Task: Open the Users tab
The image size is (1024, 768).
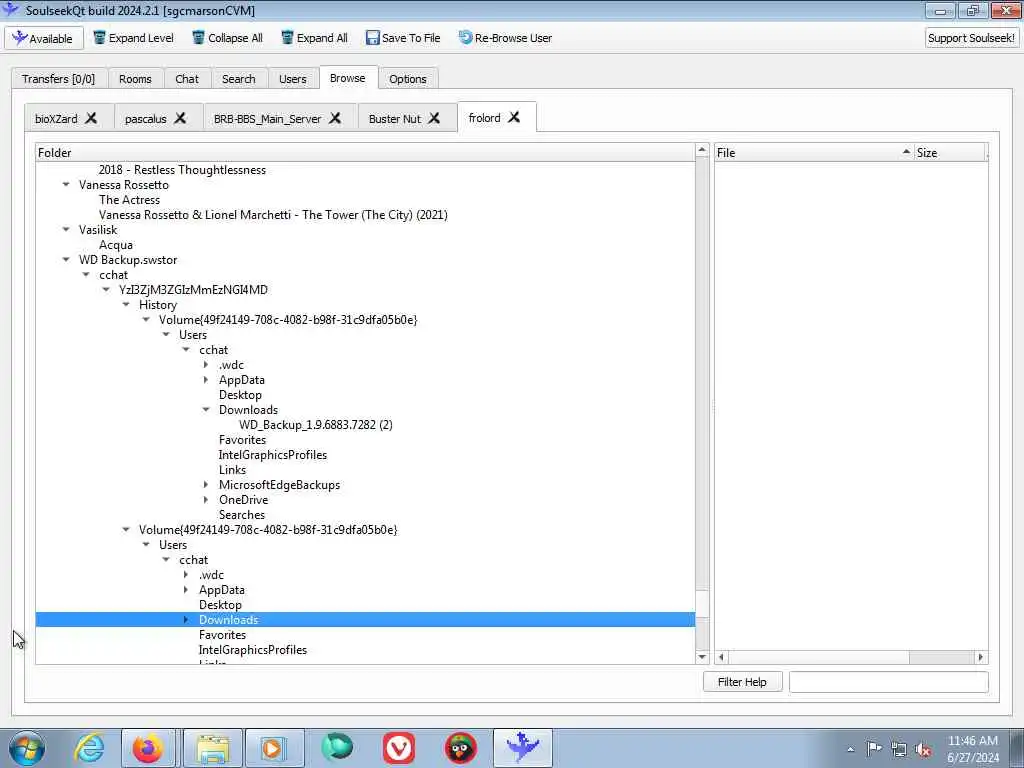Action: point(293,79)
